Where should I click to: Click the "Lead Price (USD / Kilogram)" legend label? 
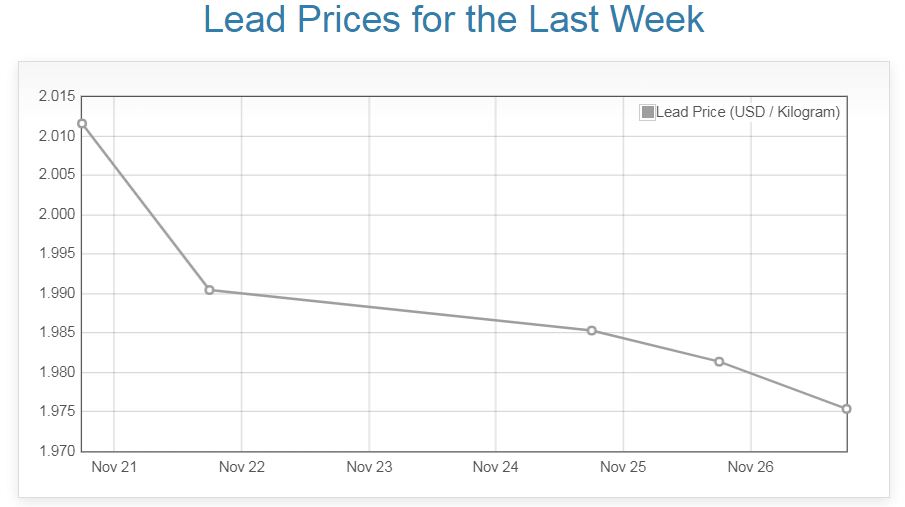tap(748, 112)
